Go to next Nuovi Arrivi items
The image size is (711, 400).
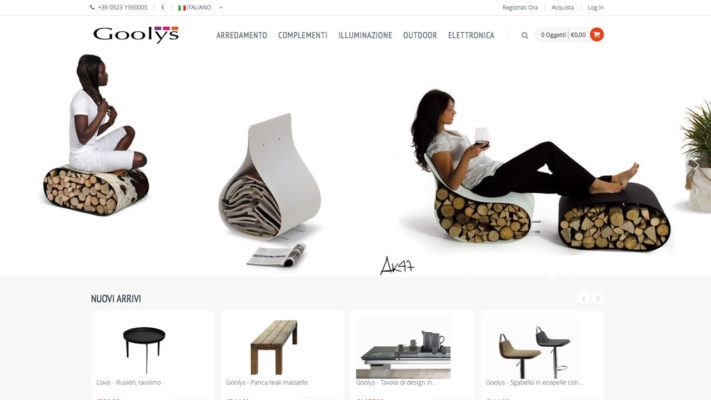pos(598,298)
